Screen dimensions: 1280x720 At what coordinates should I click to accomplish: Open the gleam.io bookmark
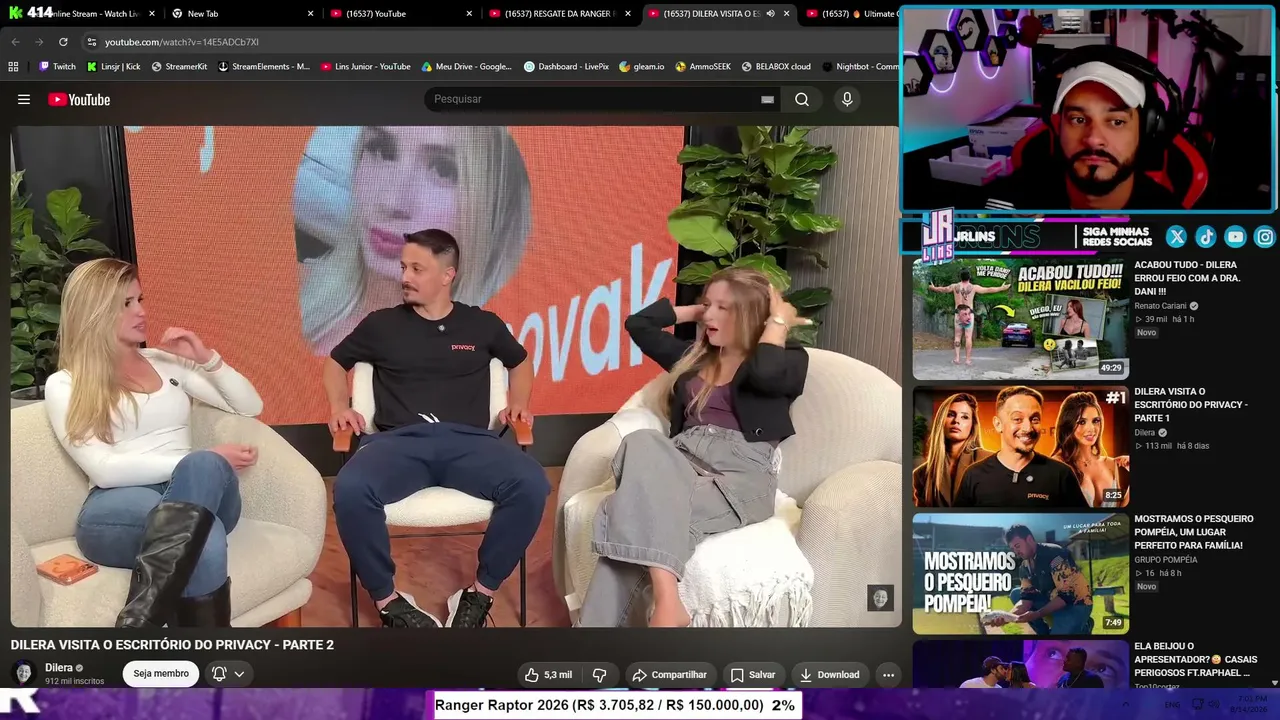coord(642,67)
